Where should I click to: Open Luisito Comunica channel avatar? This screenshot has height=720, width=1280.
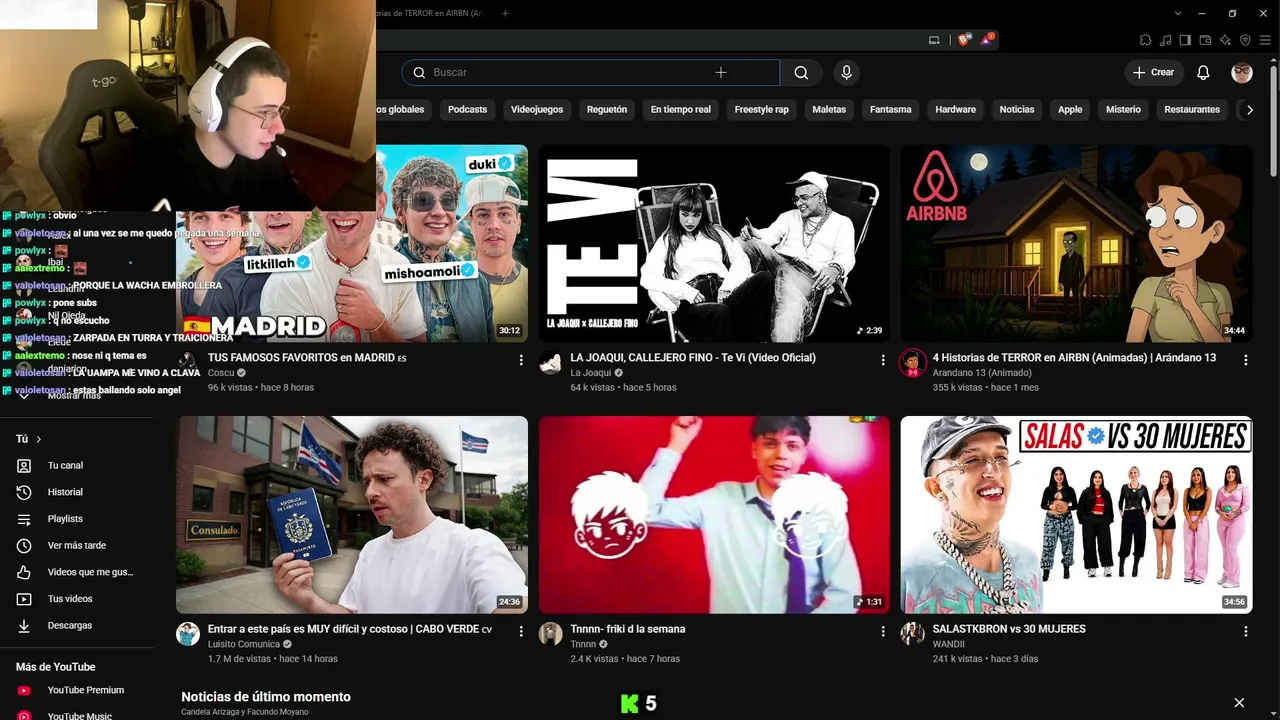point(188,634)
